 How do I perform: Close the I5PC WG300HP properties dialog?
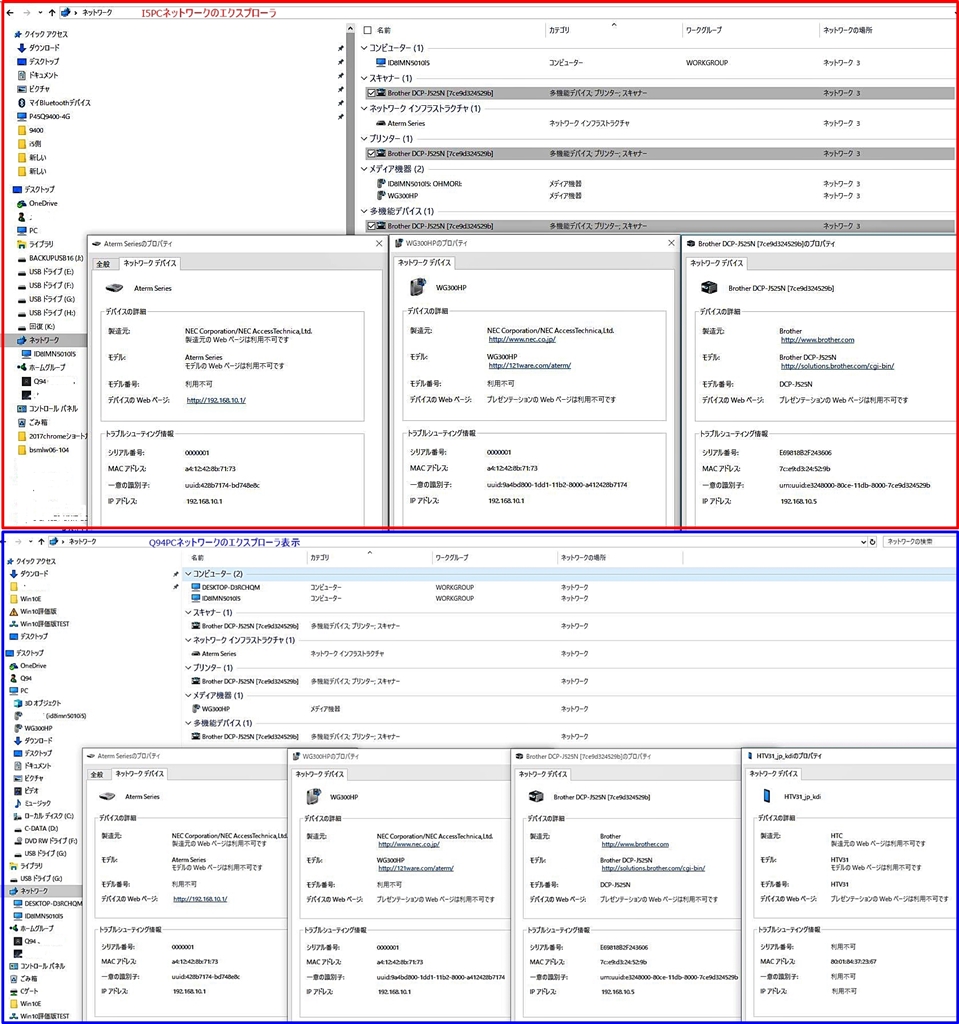(x=672, y=243)
